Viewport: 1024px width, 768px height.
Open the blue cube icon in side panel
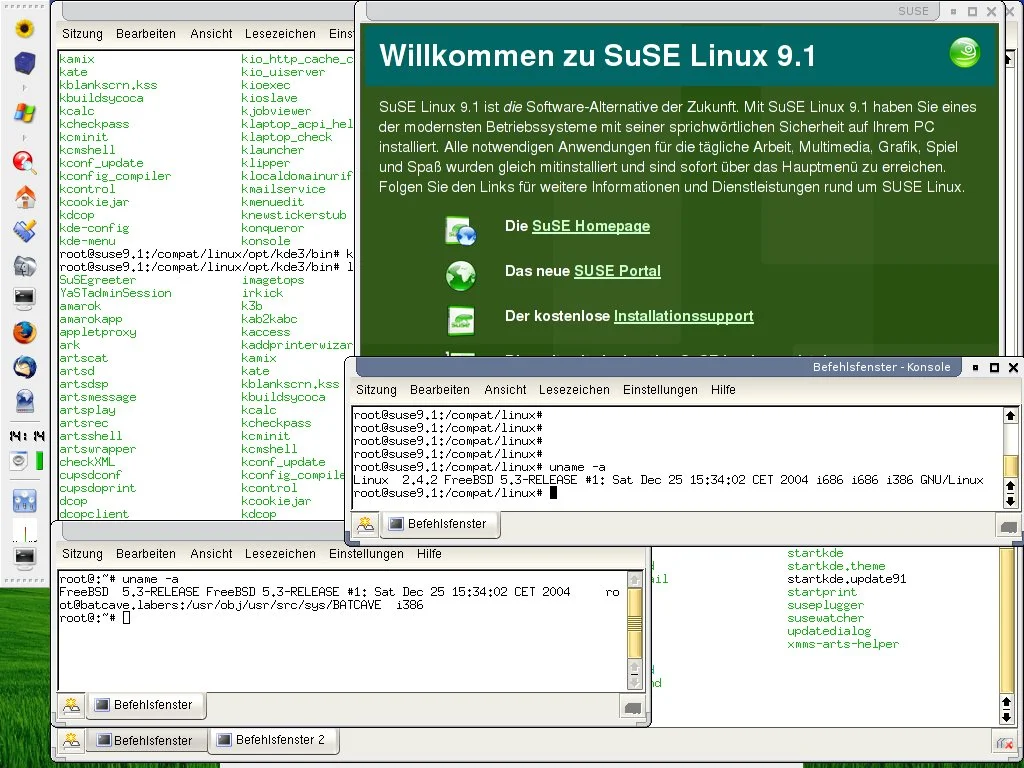(x=24, y=64)
